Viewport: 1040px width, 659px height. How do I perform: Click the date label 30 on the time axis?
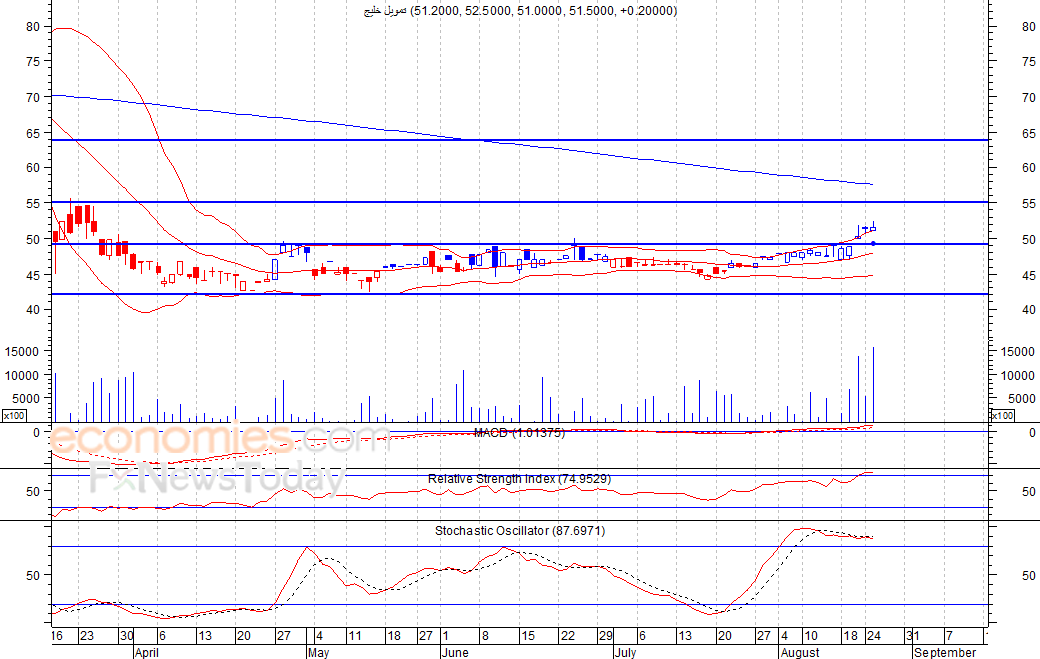[x=127, y=636]
